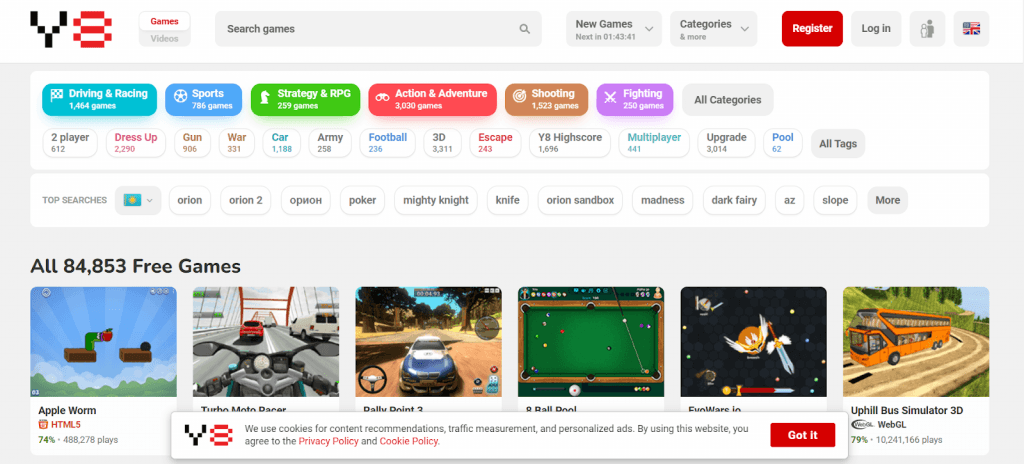This screenshot has height=464, width=1024.
Task: Click the soccer ball Sports icon
Action: click(x=180, y=97)
